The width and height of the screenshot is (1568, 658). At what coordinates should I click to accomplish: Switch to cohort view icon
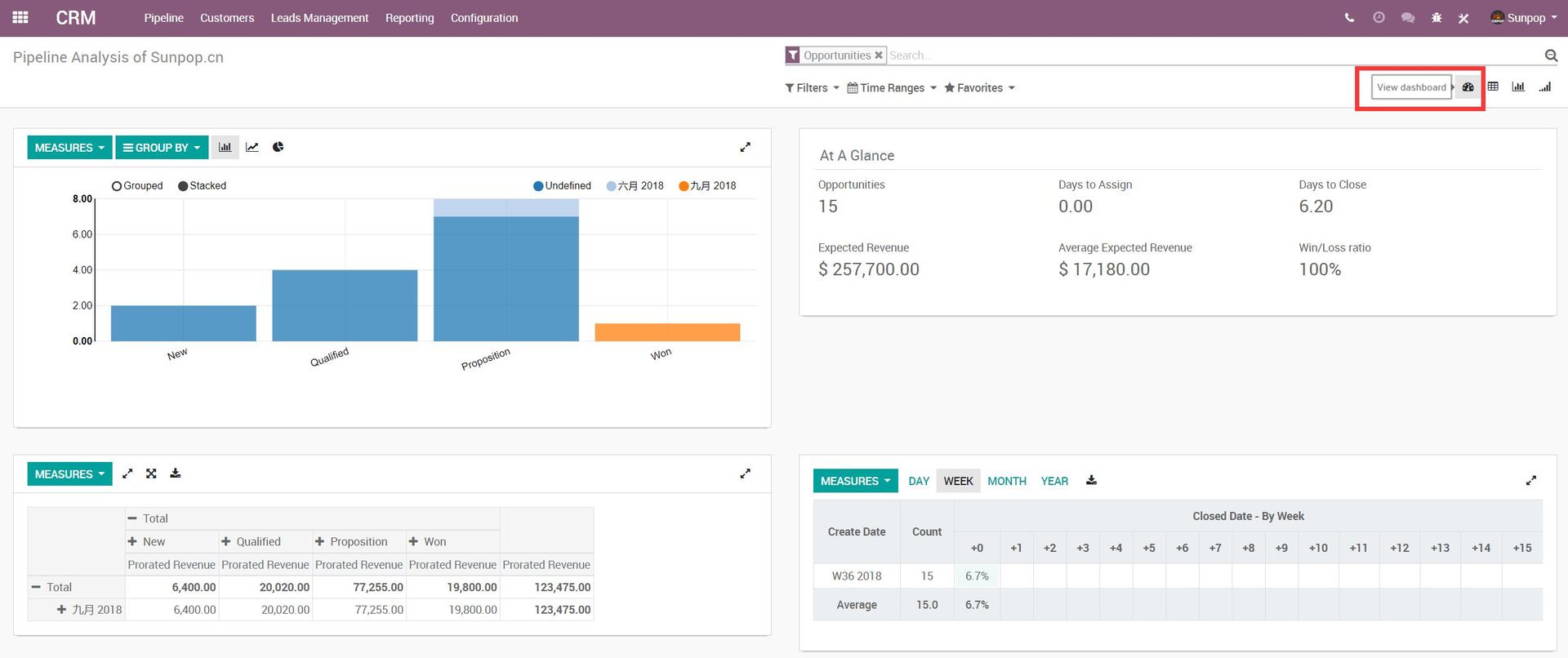tap(1544, 87)
